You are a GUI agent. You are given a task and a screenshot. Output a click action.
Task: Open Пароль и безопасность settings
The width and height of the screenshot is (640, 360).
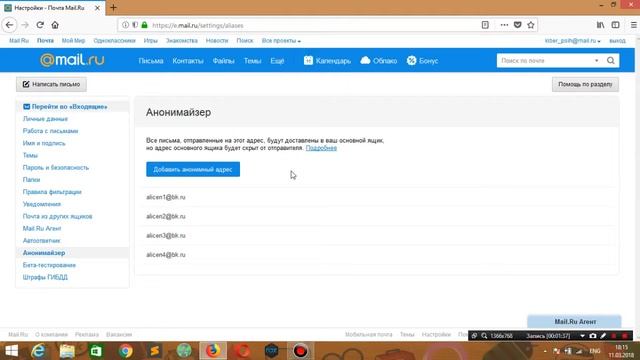(56, 167)
